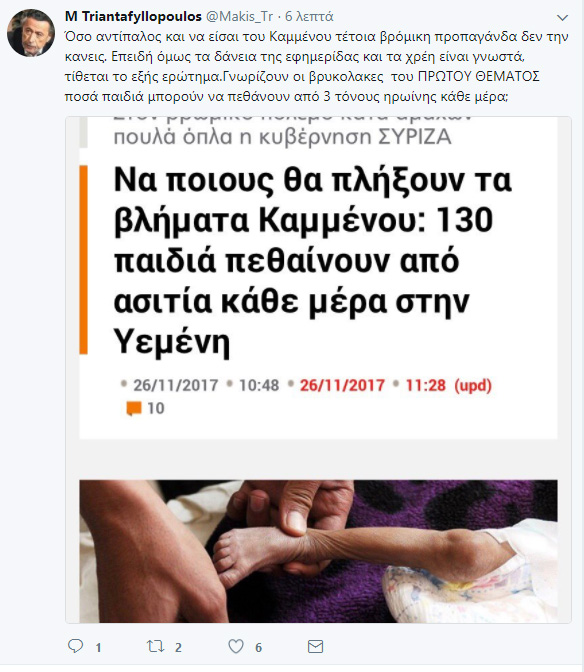Click the like count number 6
This screenshot has height=672, width=584.
[x=258, y=647]
